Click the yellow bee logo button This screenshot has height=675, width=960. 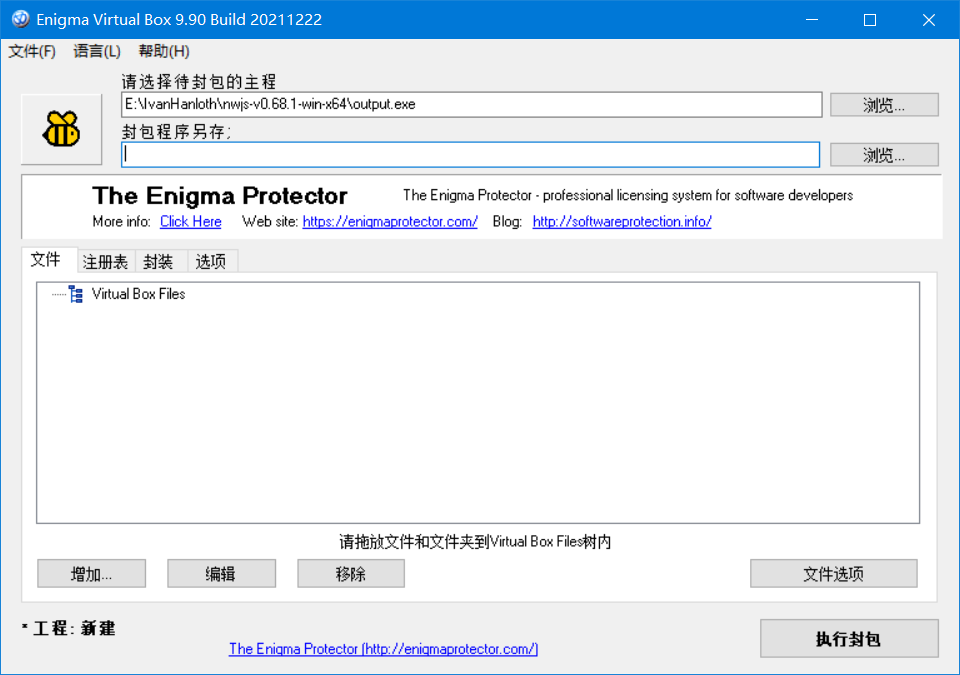click(61, 129)
